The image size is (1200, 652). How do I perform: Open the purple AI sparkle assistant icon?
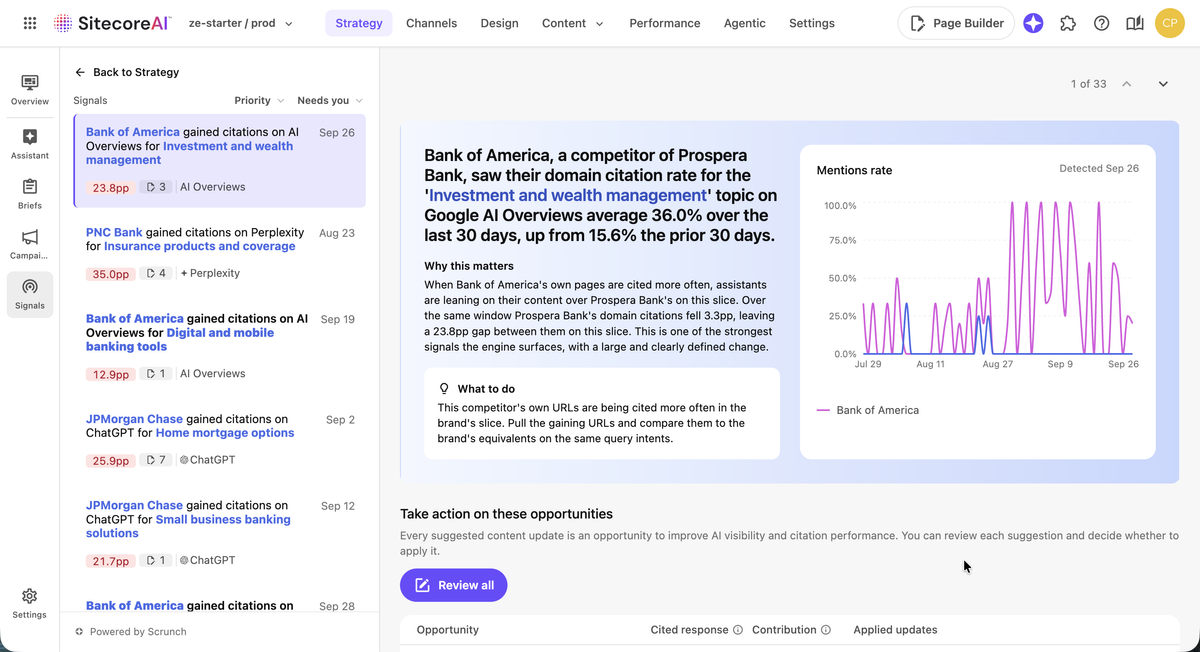pyautogui.click(x=1033, y=23)
